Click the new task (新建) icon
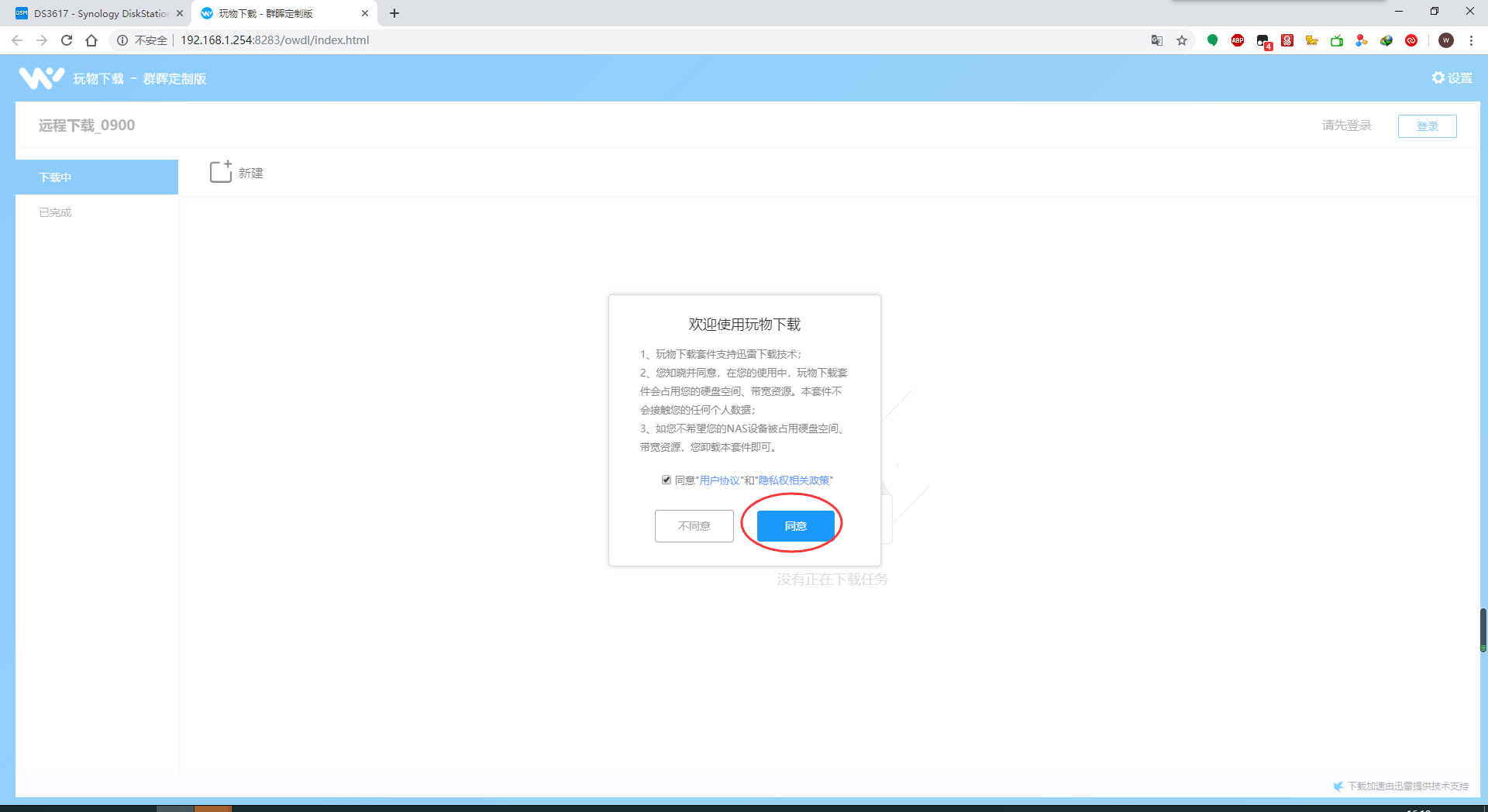This screenshot has height=812, width=1488. click(x=221, y=172)
